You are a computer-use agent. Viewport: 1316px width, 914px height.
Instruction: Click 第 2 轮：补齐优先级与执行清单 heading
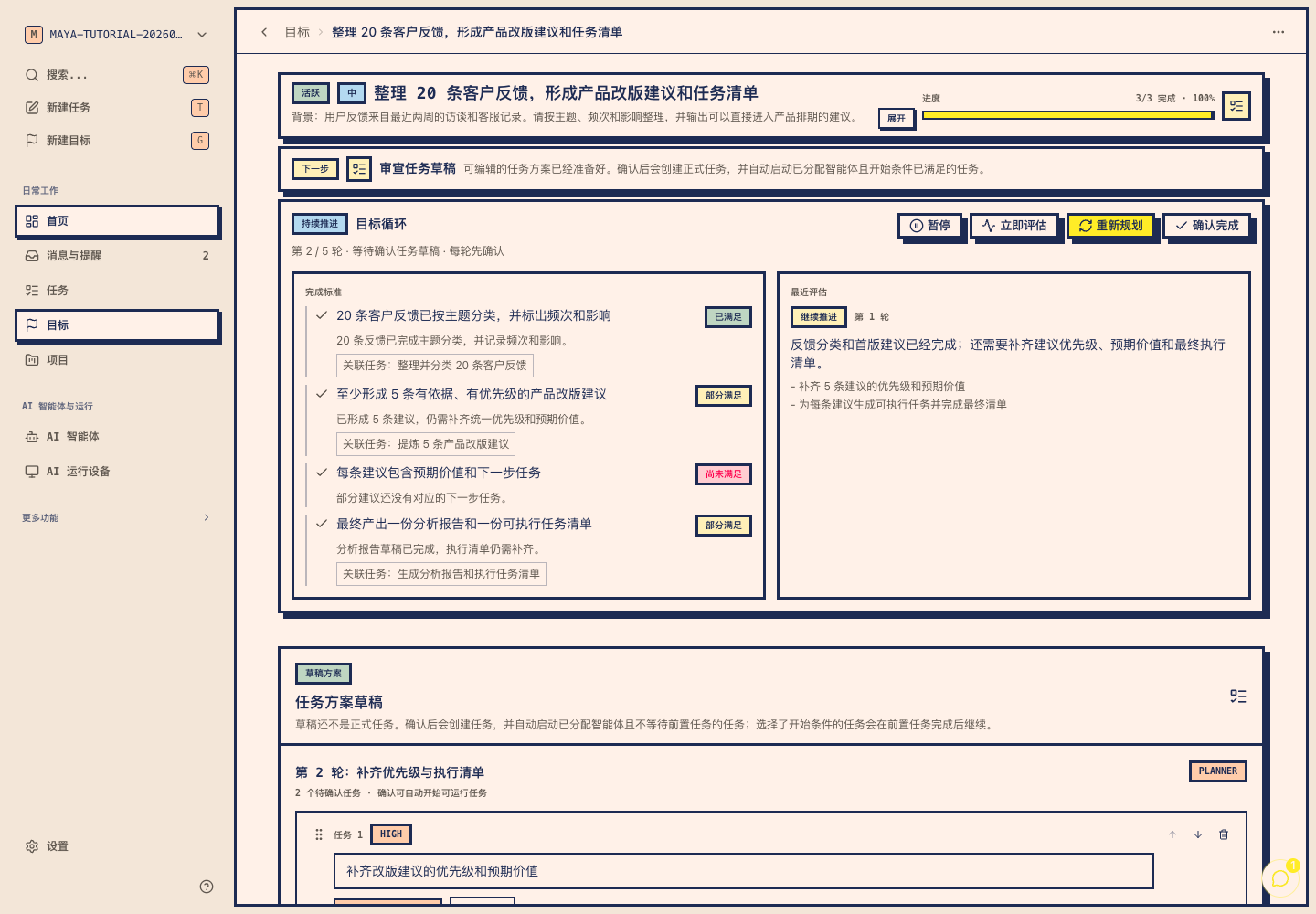390,772
